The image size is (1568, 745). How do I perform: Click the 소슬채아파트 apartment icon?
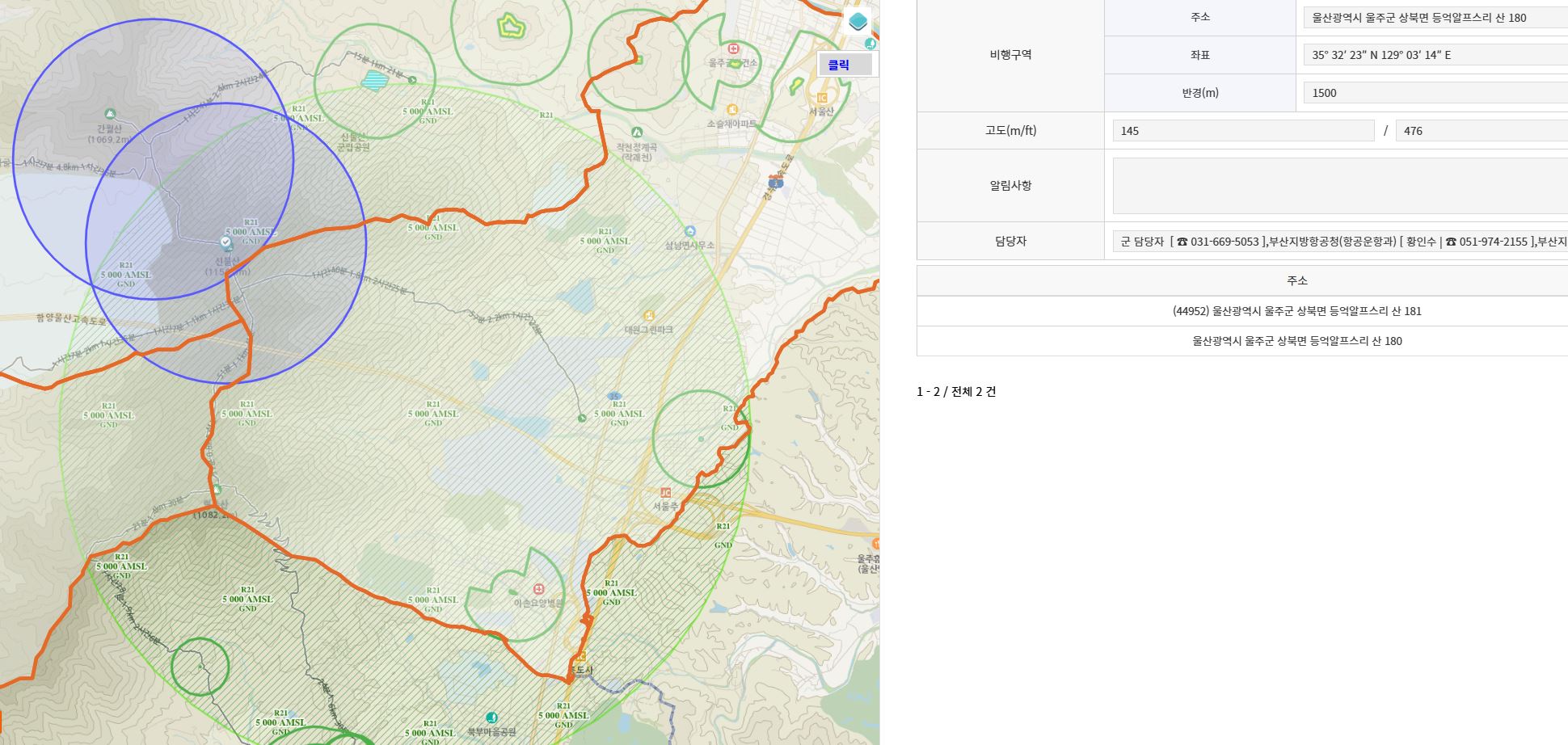click(732, 110)
